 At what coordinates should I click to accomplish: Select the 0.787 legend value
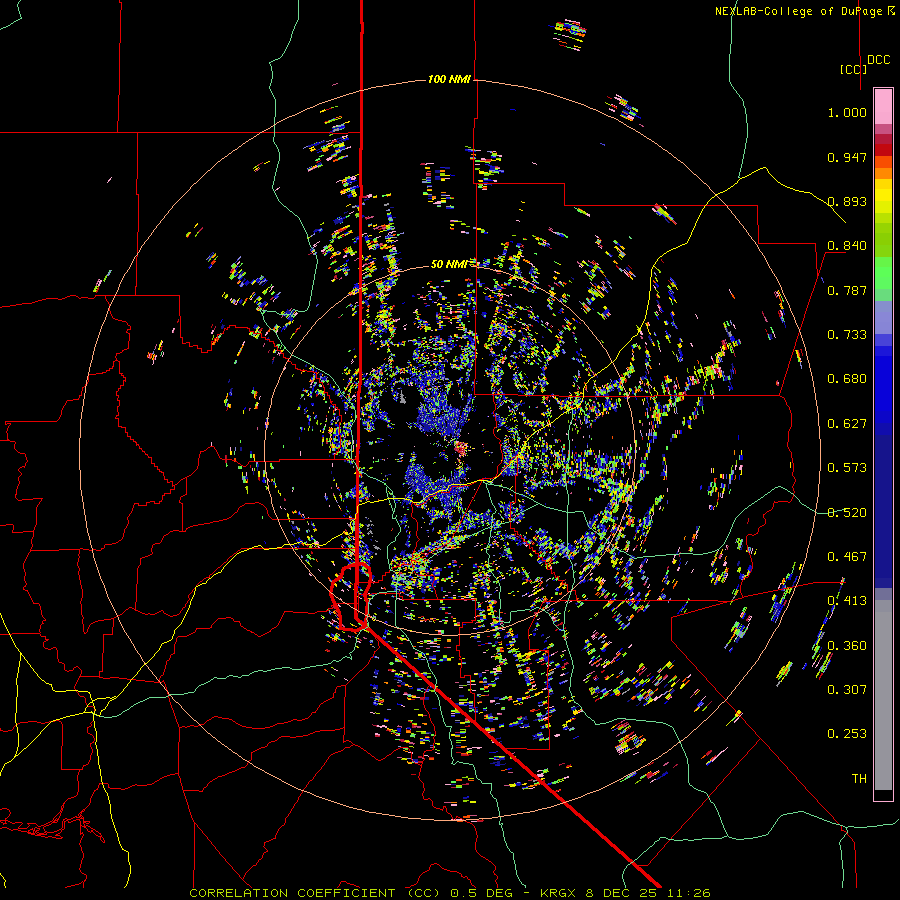(x=847, y=290)
